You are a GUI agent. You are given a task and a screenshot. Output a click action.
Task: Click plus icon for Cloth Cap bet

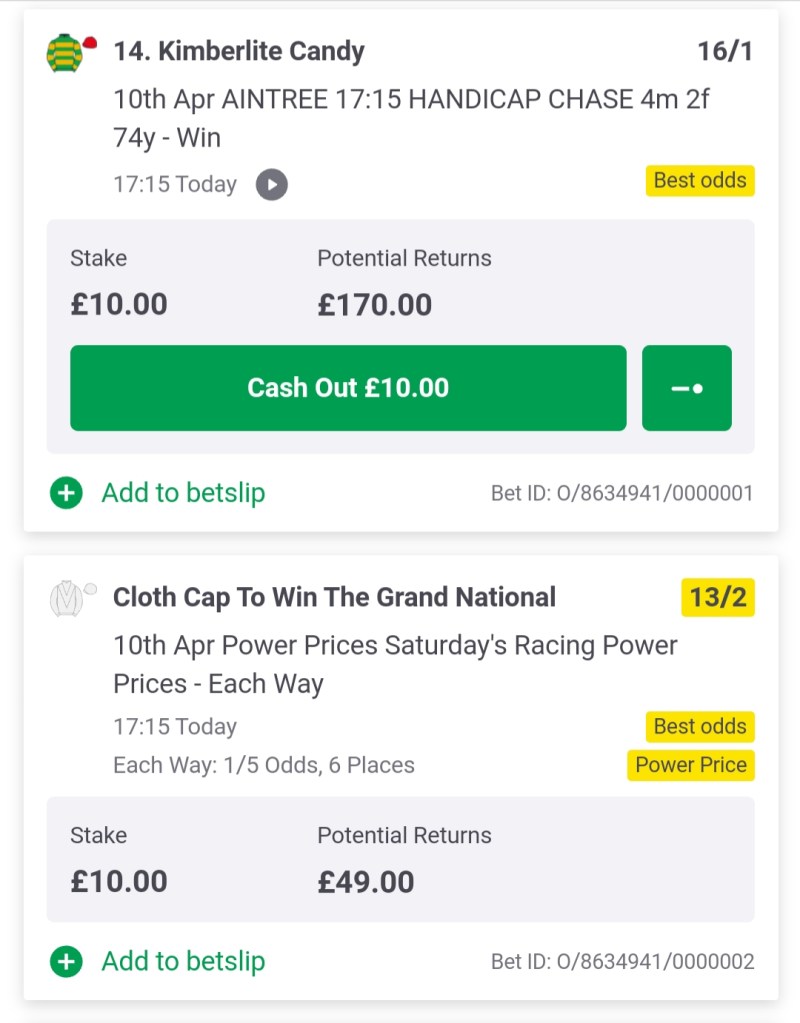tap(66, 962)
